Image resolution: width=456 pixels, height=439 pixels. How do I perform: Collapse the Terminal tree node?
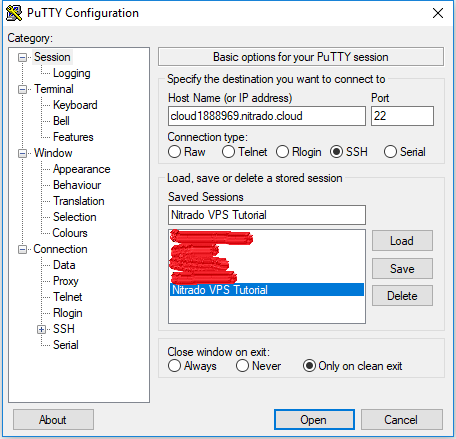pyautogui.click(x=22, y=90)
